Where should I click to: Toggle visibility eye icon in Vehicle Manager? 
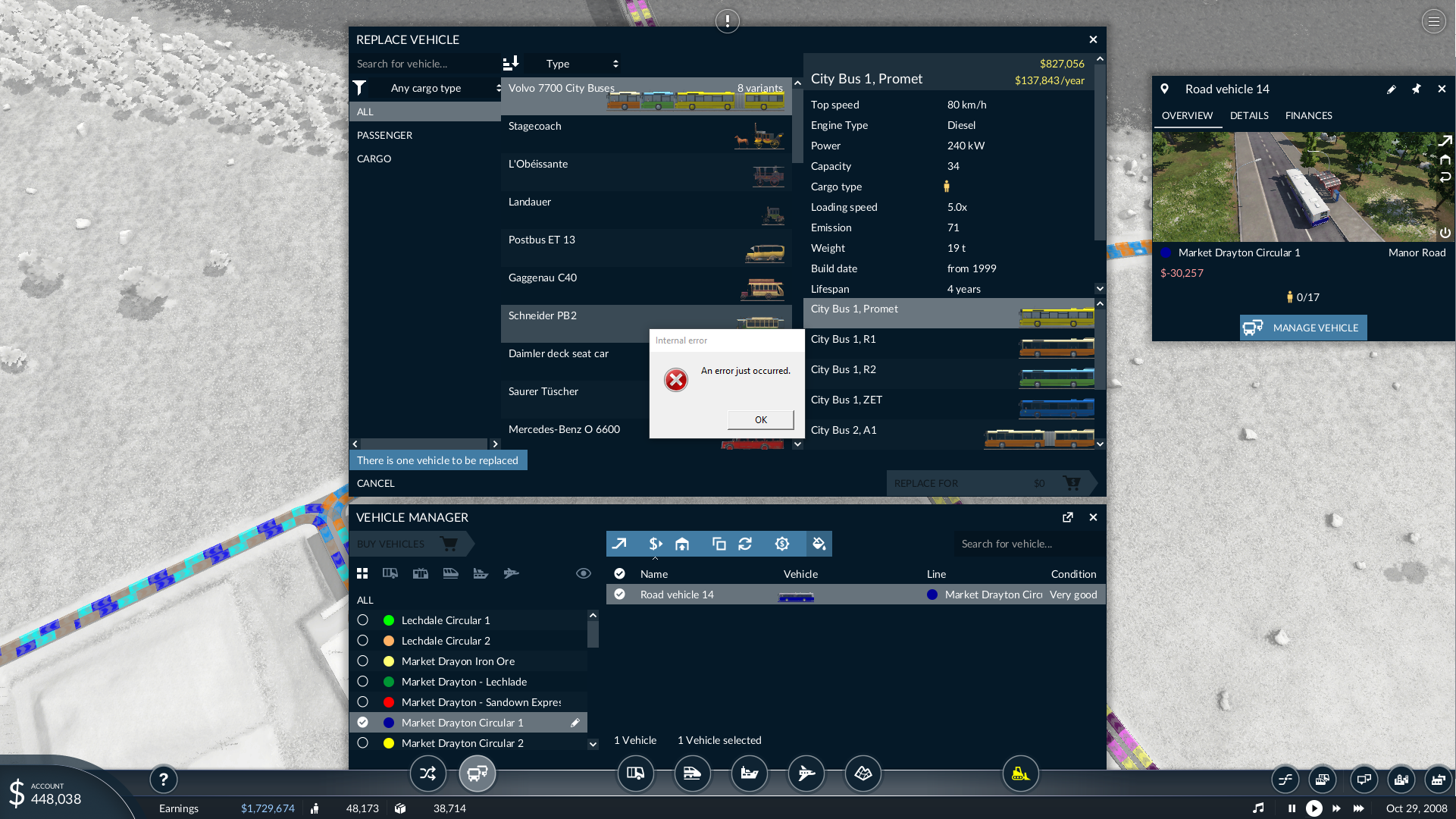pos(583,573)
